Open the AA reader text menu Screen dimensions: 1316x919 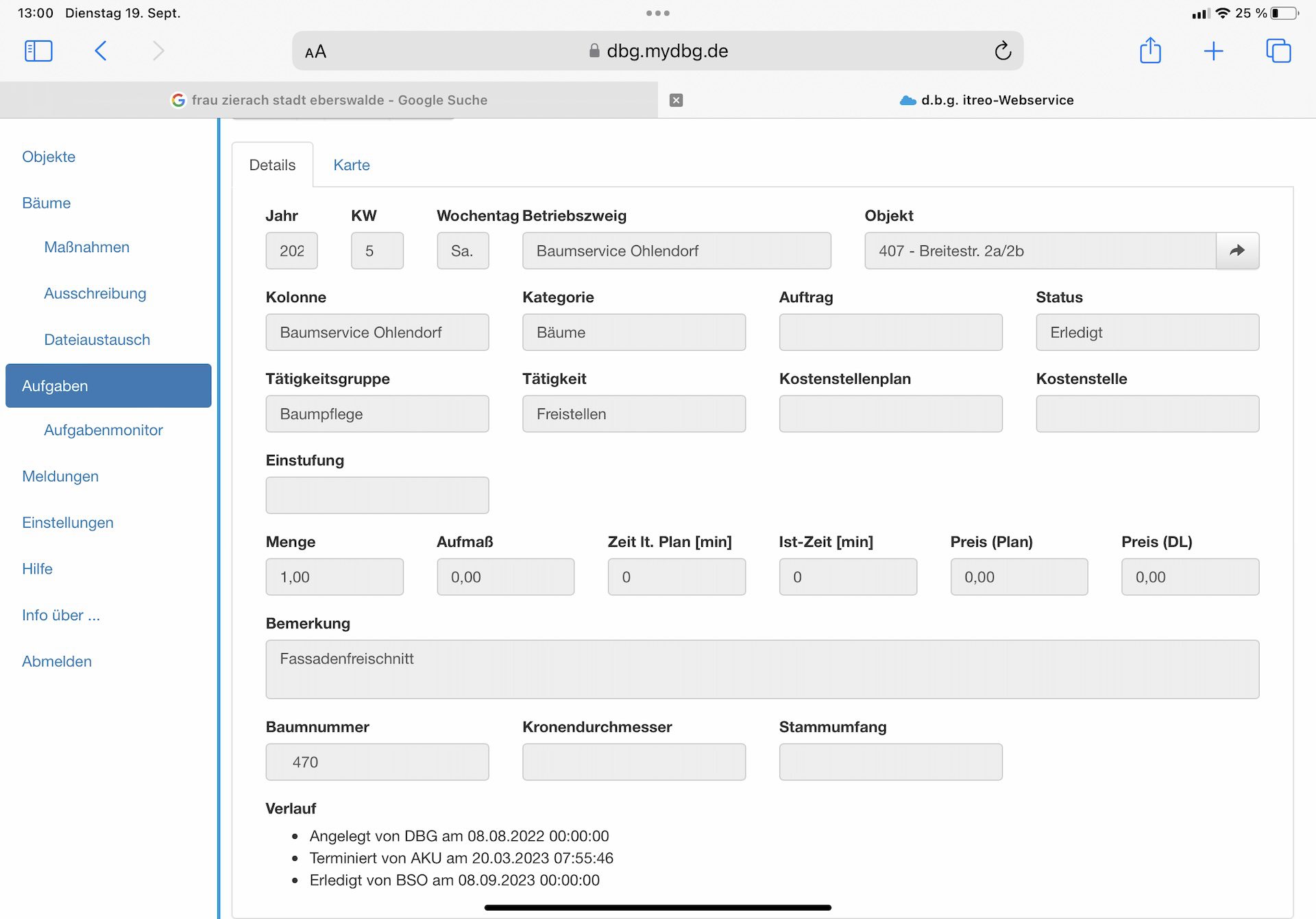(x=315, y=51)
